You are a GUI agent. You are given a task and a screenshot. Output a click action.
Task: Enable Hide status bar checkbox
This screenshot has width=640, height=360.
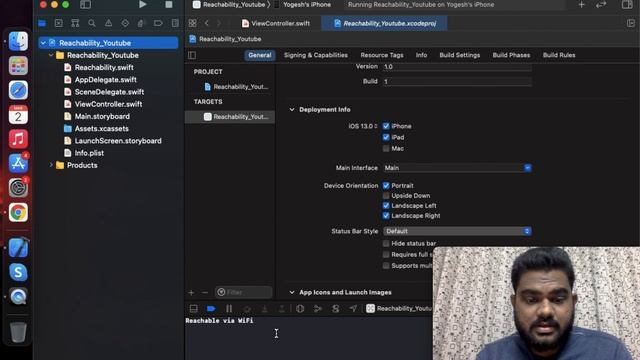(x=386, y=243)
